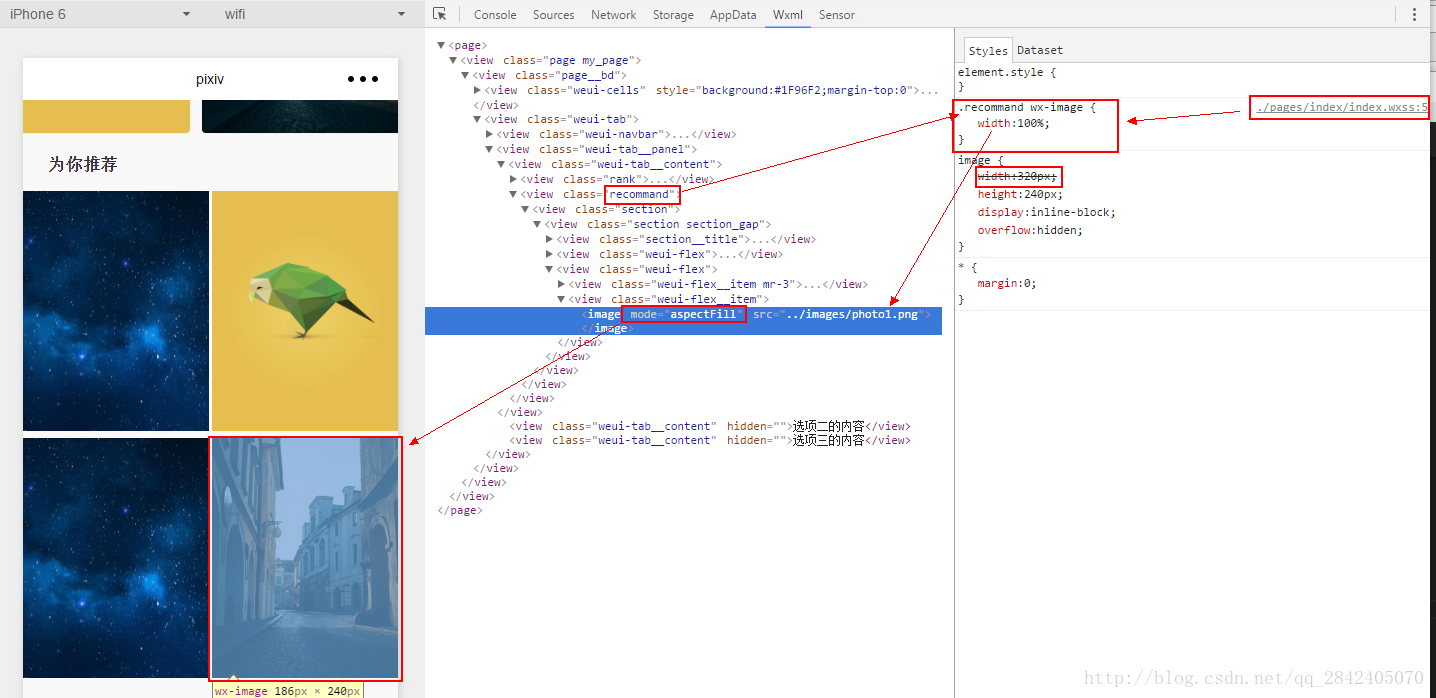Image resolution: width=1436 pixels, height=698 pixels.
Task: Select the Sensor tab
Action: pyautogui.click(x=836, y=15)
